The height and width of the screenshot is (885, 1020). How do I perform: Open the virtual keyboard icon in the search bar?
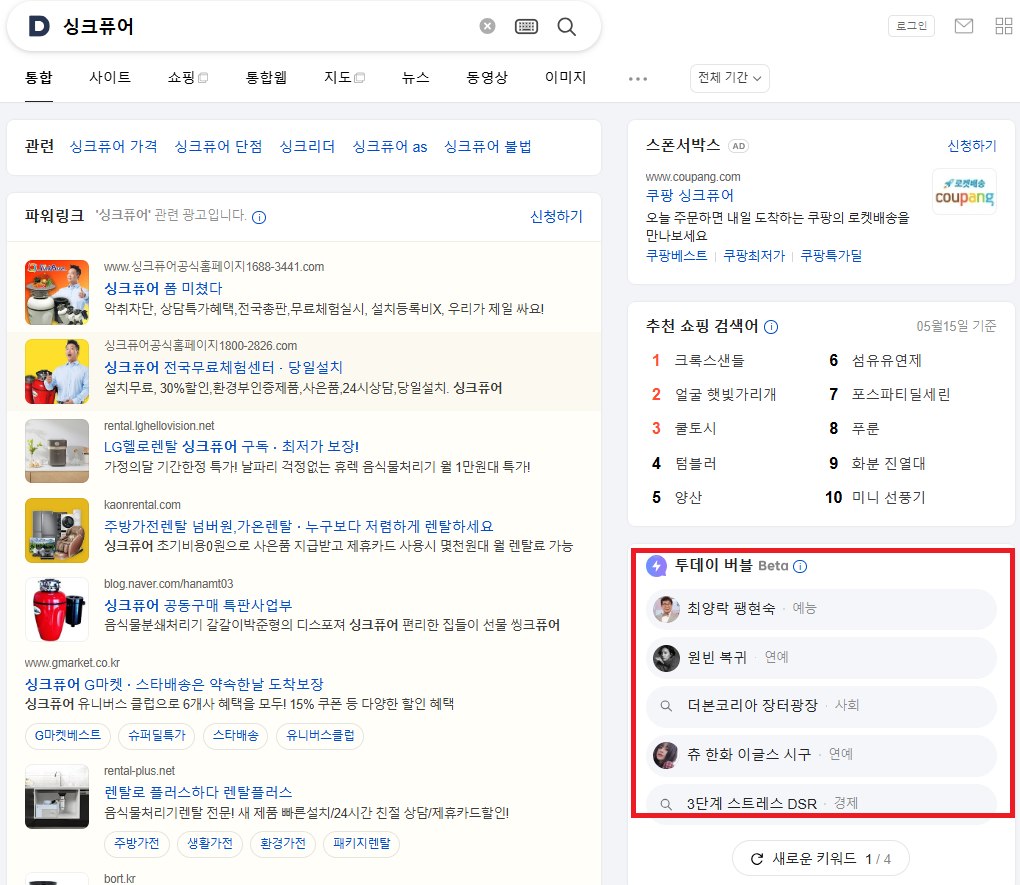(526, 27)
